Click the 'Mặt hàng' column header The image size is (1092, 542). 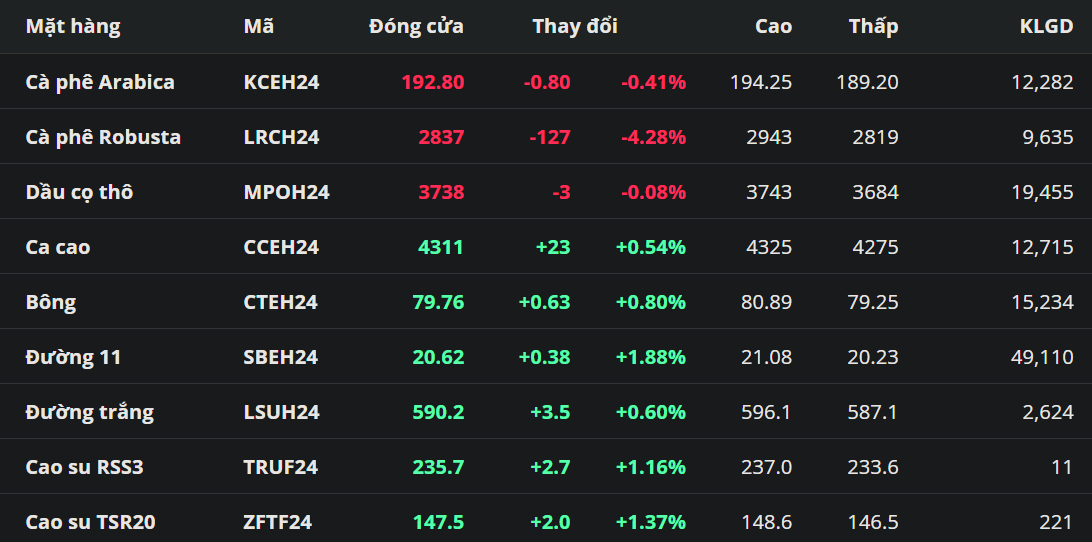click(73, 27)
